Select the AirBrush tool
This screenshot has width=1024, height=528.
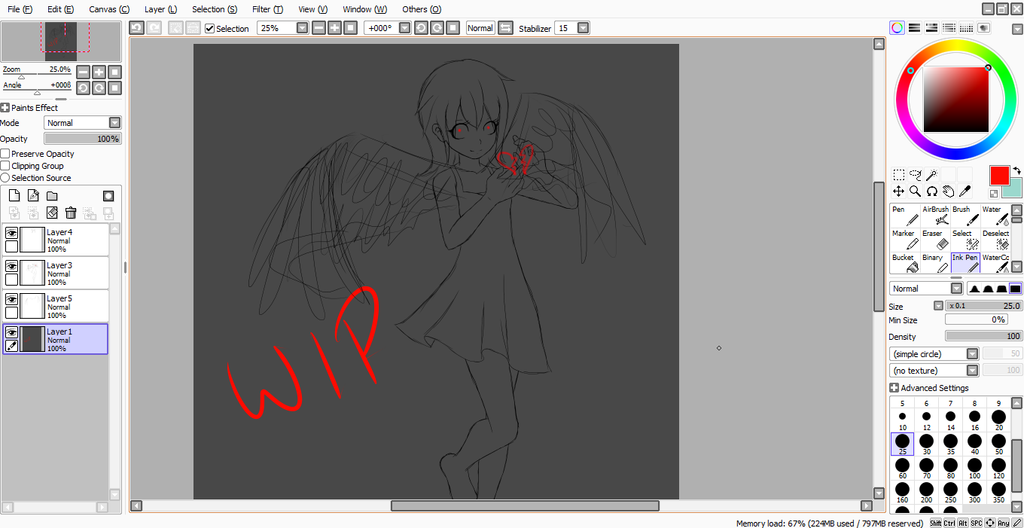(x=935, y=216)
